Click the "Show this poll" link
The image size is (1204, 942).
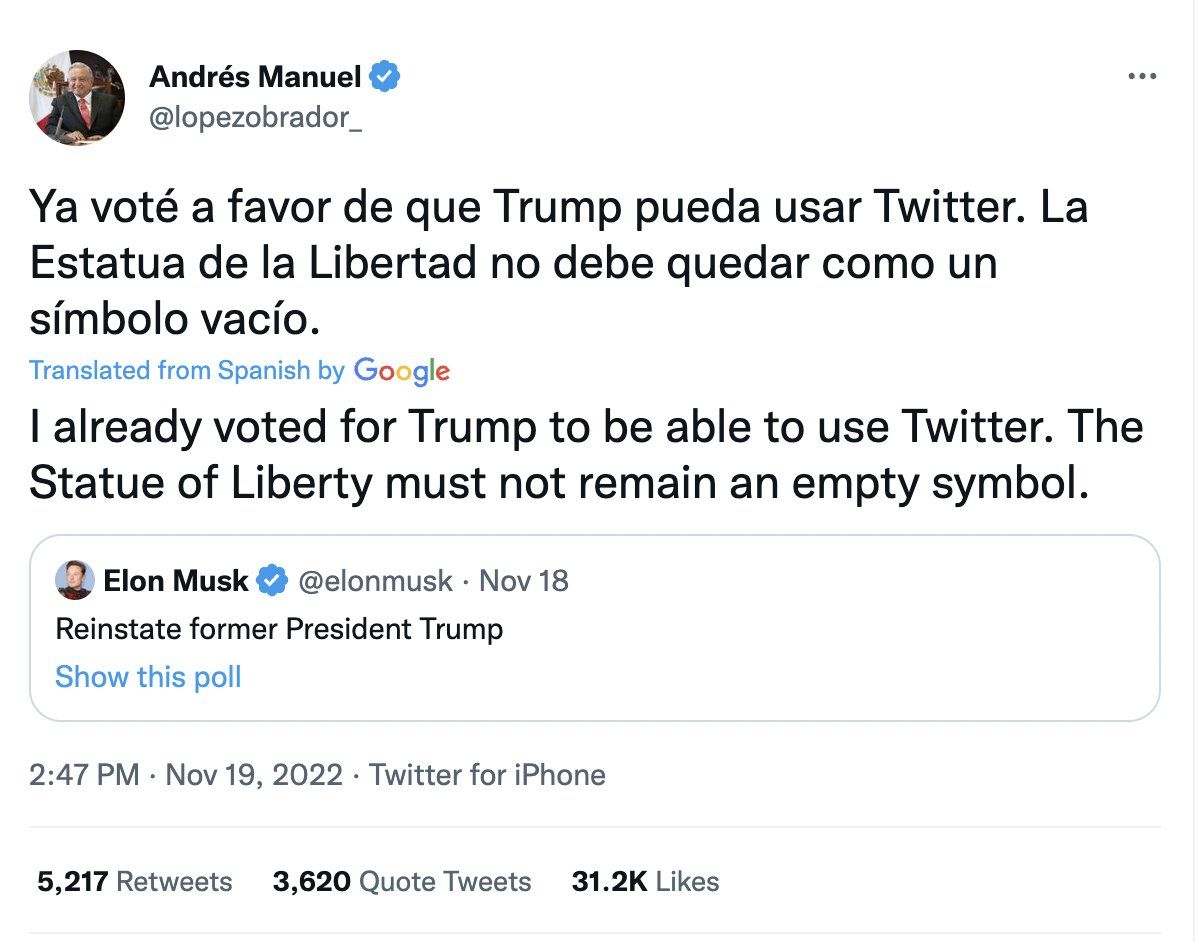coord(148,677)
